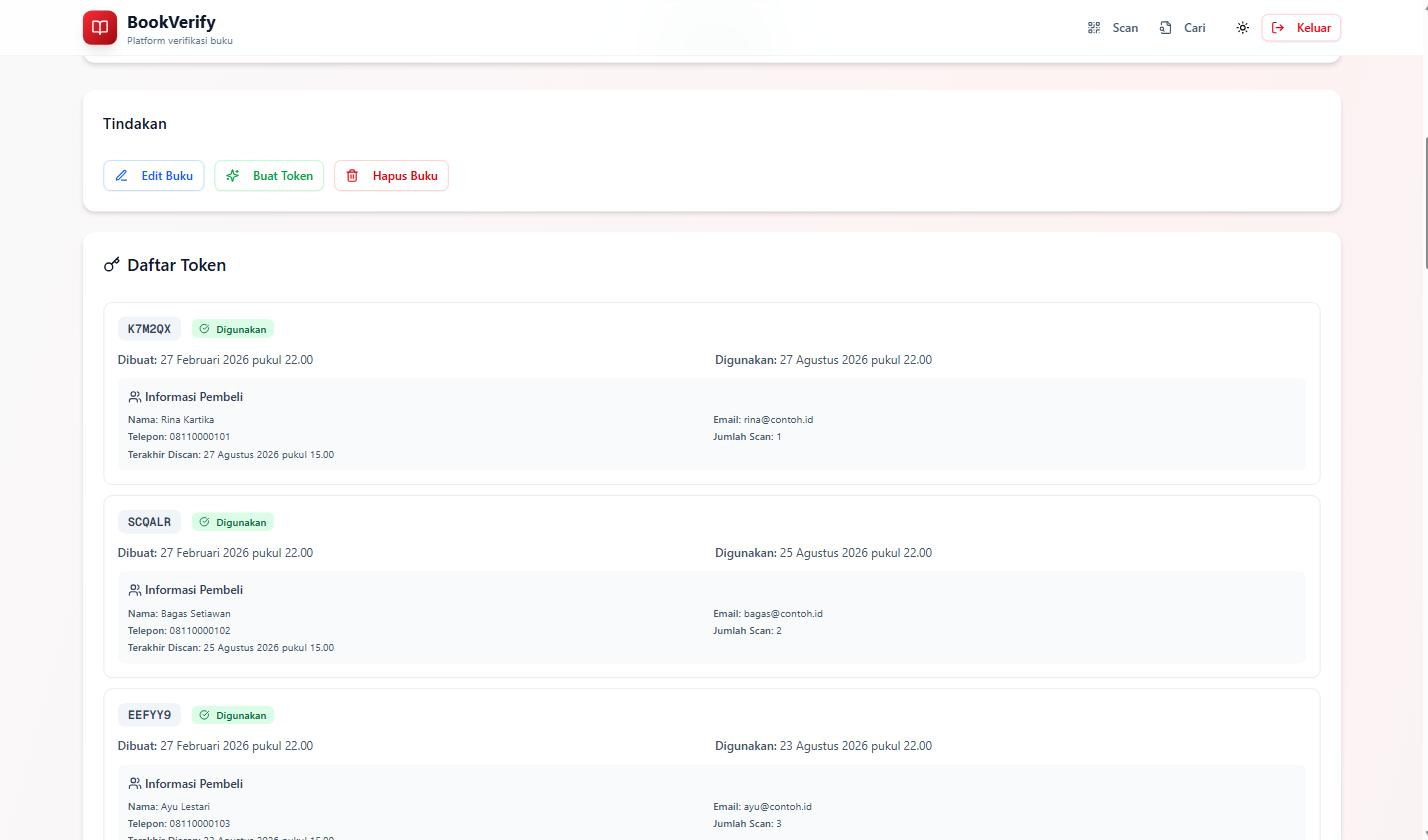Click the name Ayu Lestari

(x=185, y=807)
